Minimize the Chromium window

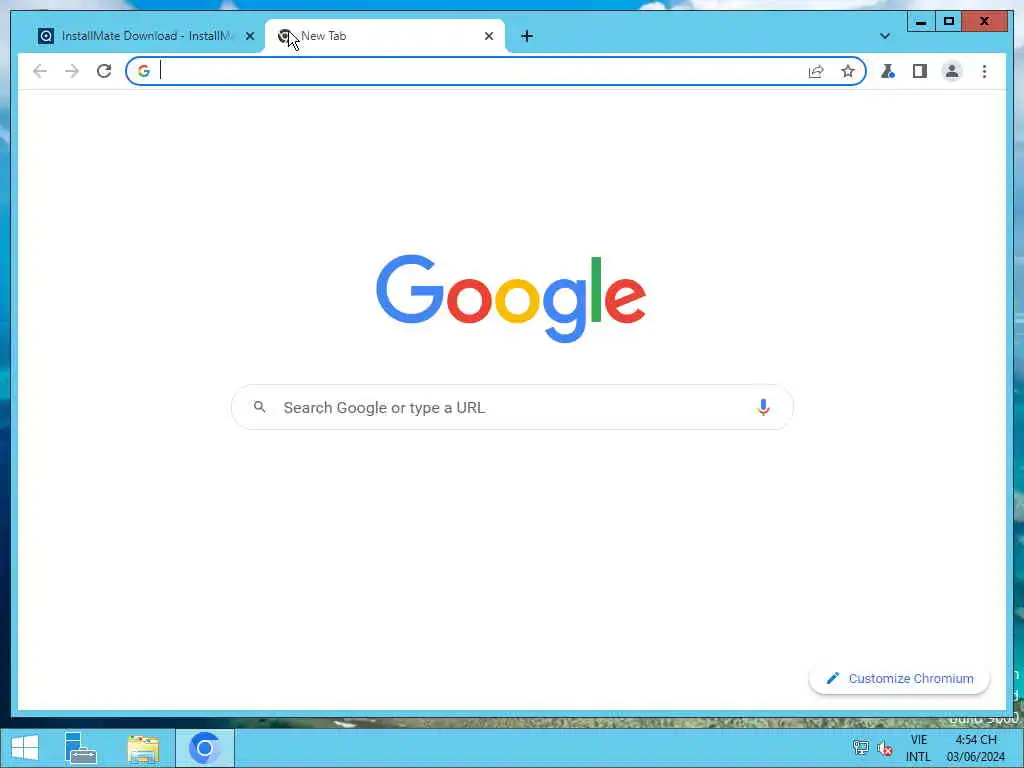point(921,22)
